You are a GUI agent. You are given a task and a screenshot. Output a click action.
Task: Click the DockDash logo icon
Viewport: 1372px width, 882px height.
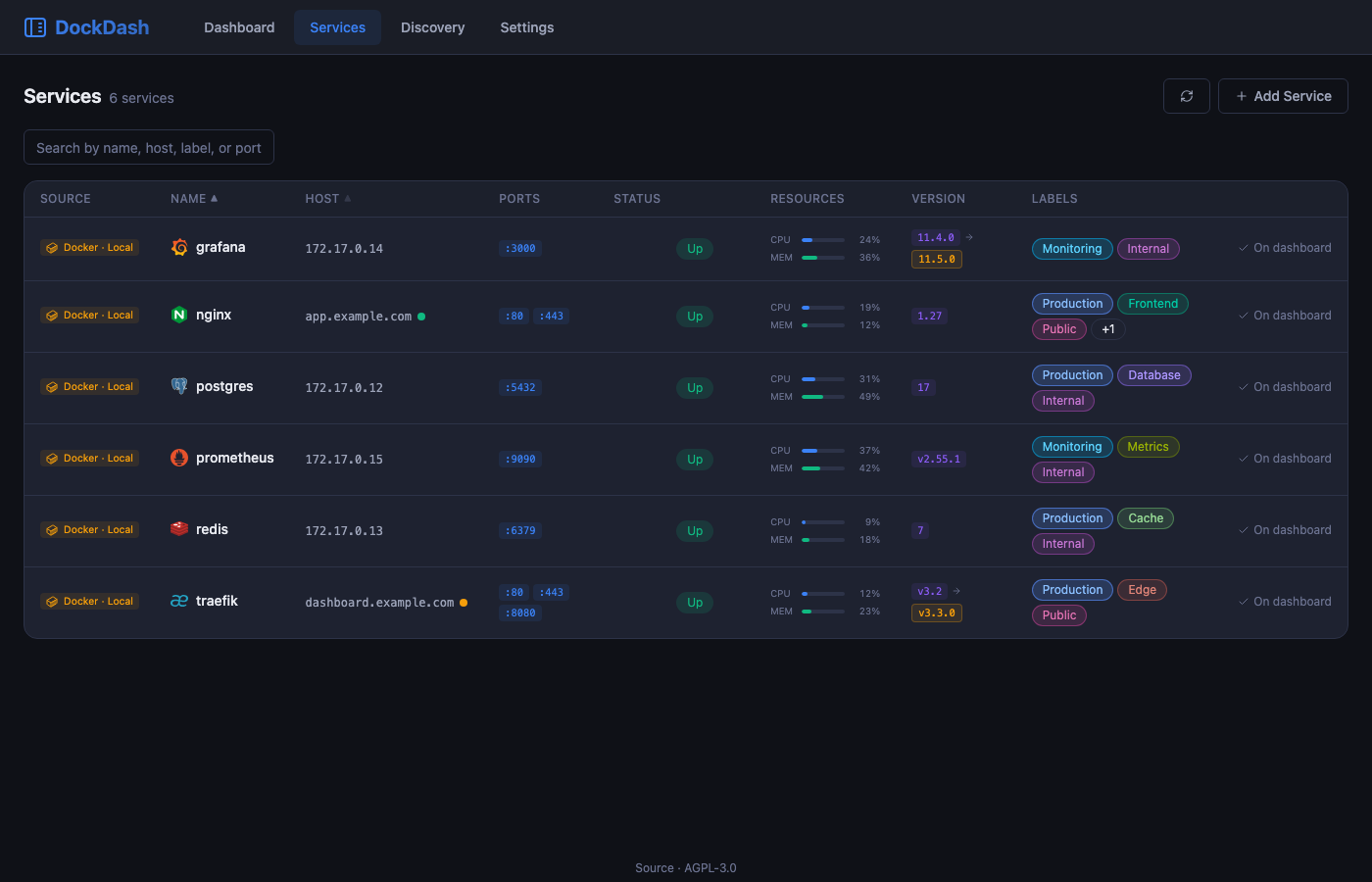[x=35, y=27]
